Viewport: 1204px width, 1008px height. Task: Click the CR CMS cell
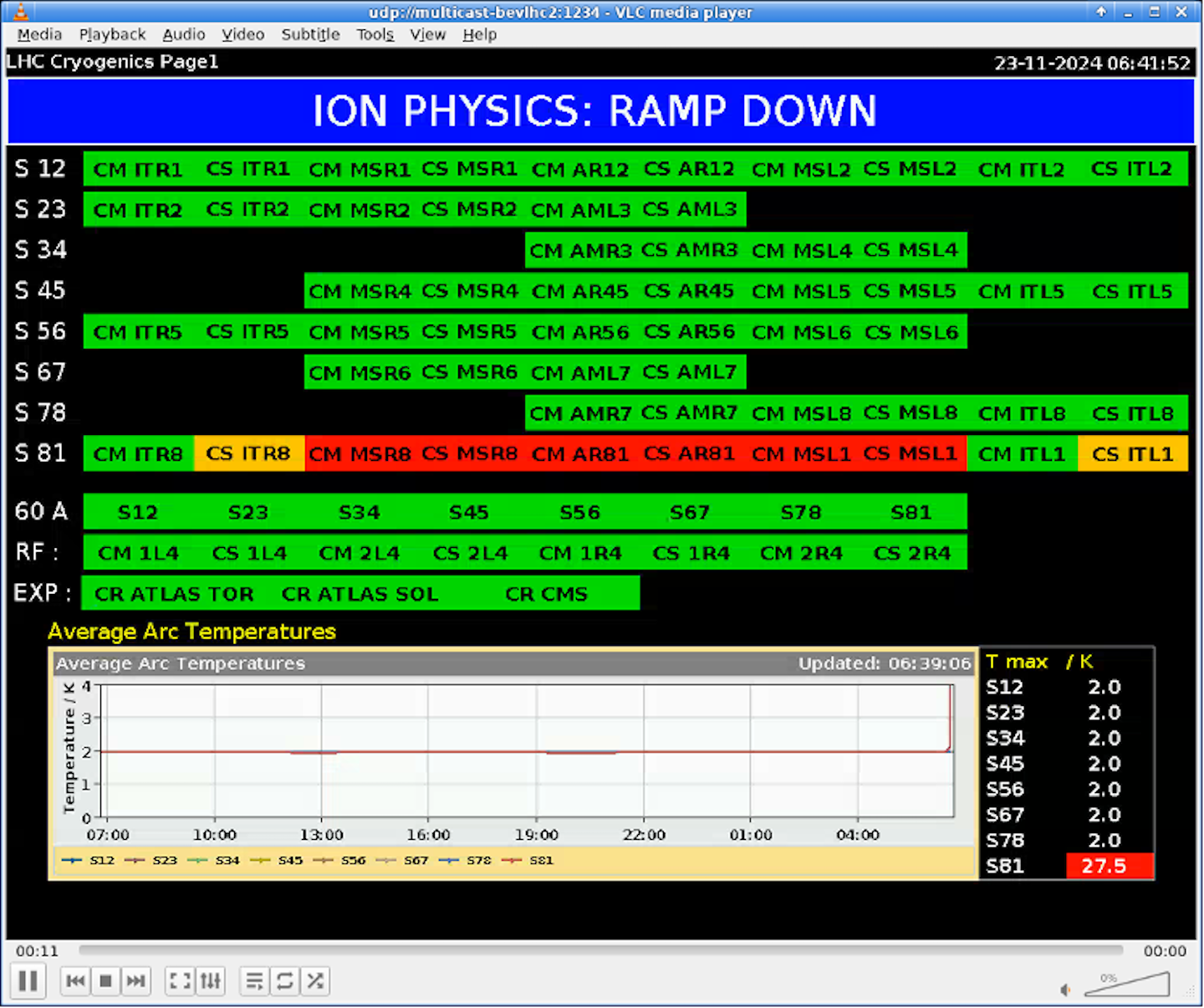point(547,594)
